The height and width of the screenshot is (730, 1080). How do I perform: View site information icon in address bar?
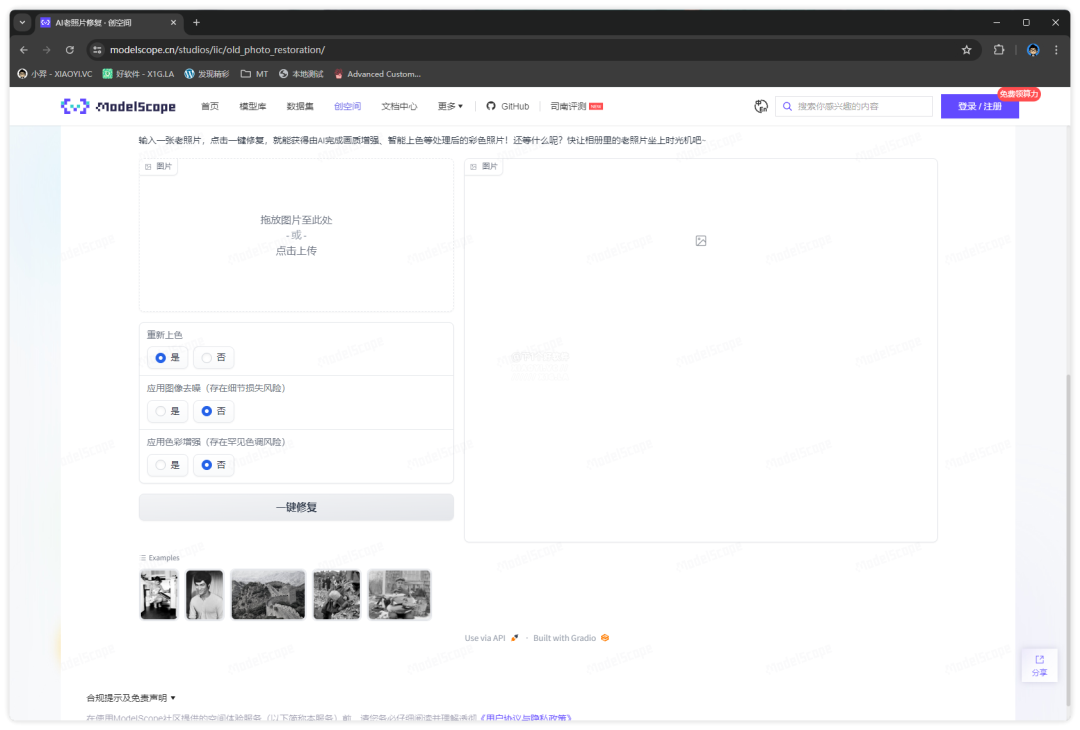[x=97, y=50]
